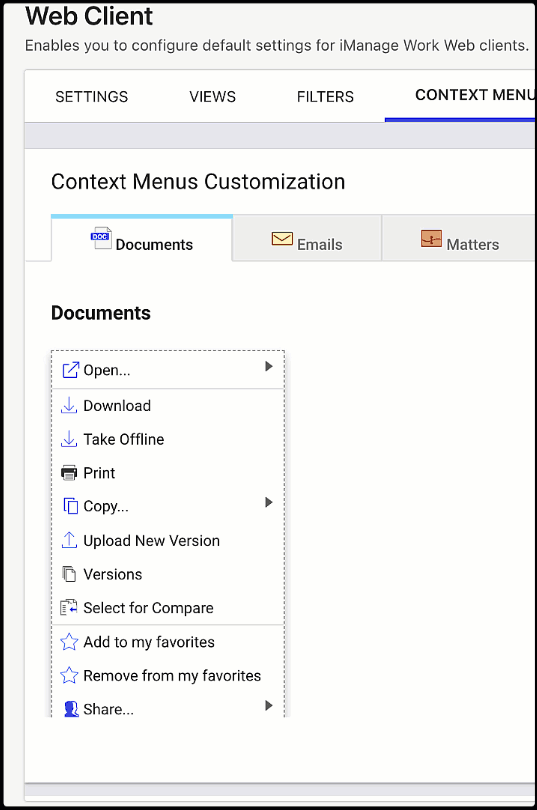Choose Upload New Version menu entry

(168, 540)
